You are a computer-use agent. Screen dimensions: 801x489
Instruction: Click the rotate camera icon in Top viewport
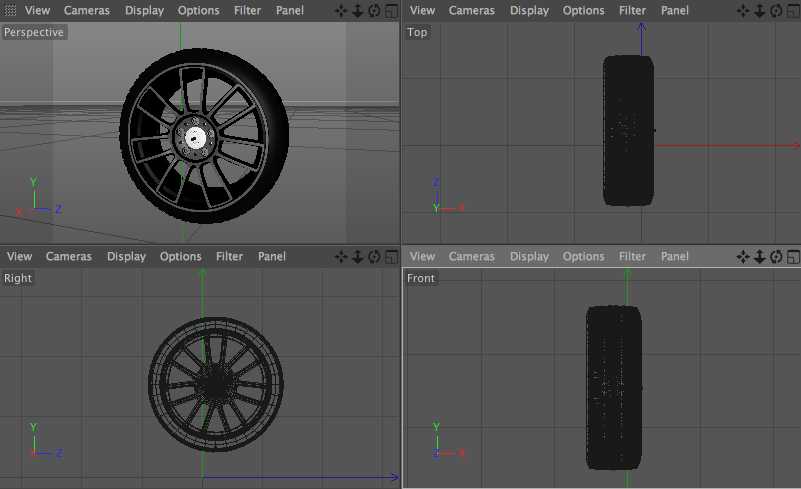pyautogui.click(x=776, y=11)
